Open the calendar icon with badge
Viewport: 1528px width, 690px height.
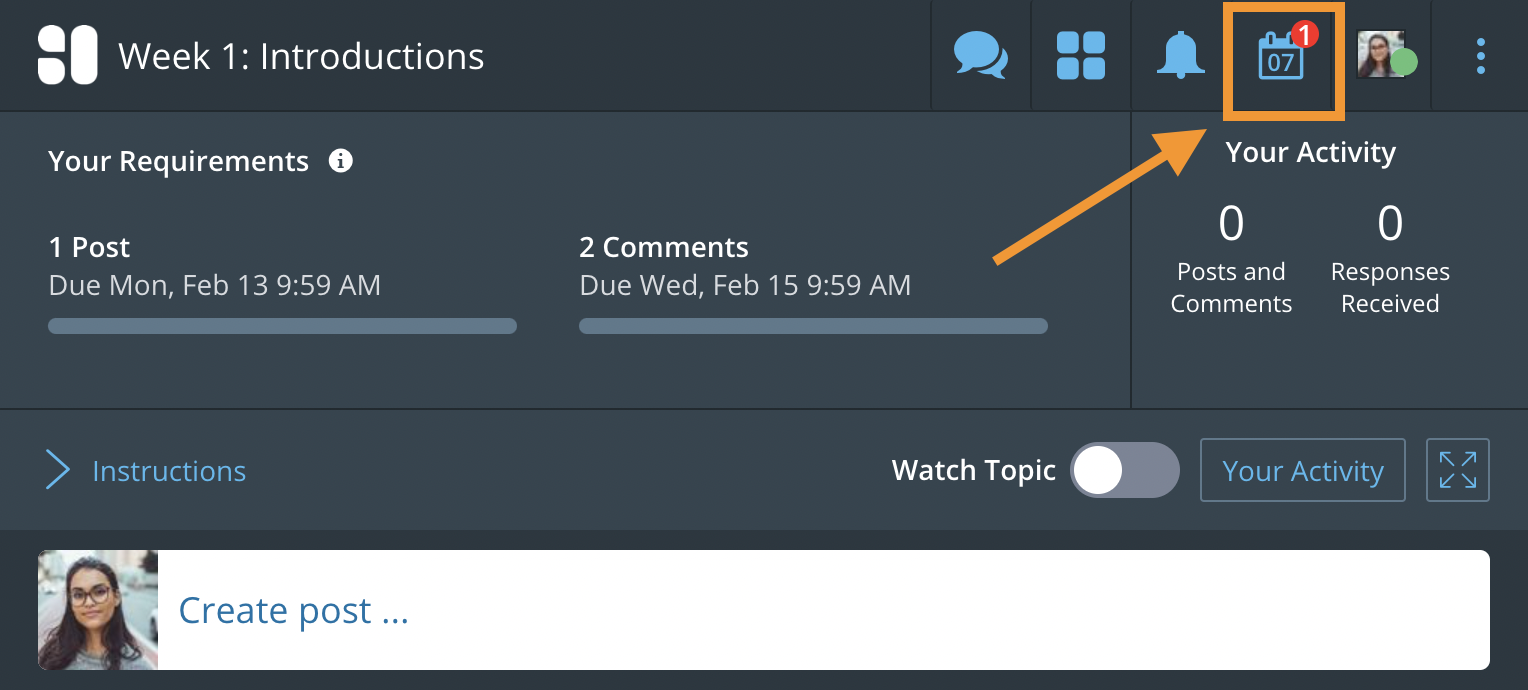pyautogui.click(x=1283, y=57)
